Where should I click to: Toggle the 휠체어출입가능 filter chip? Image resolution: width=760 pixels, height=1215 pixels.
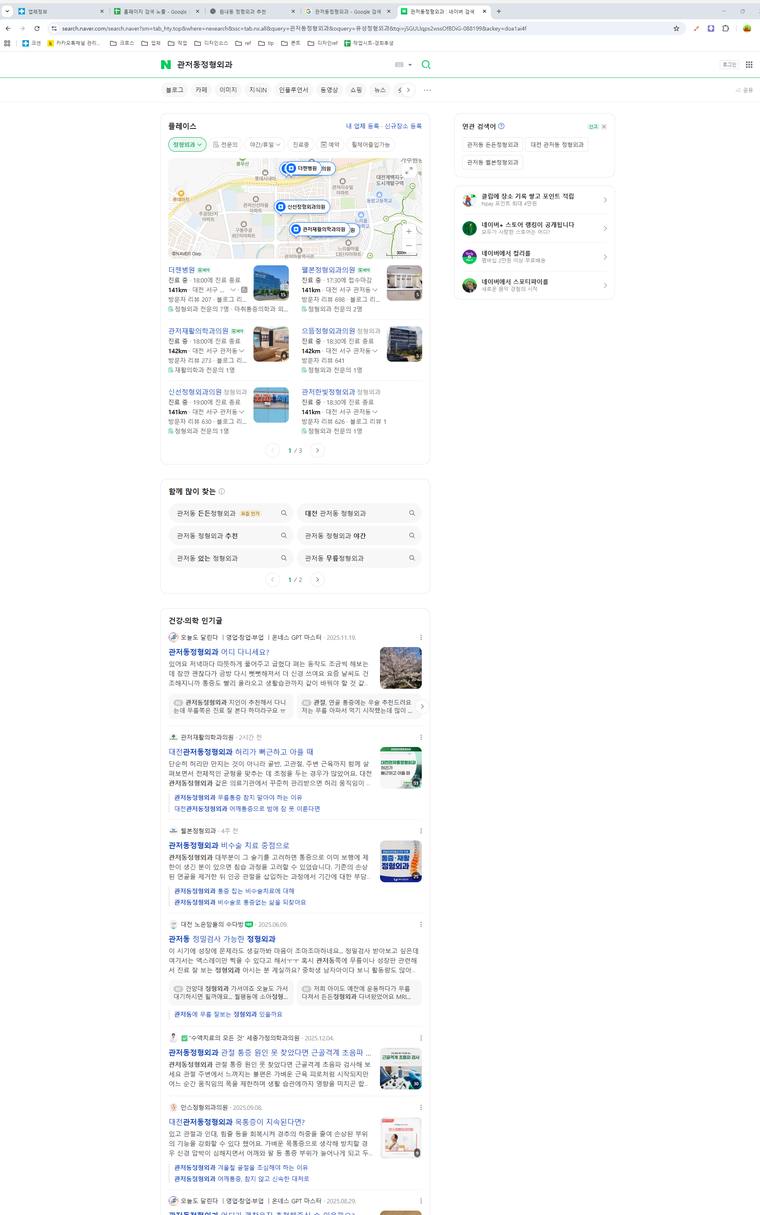[371, 145]
